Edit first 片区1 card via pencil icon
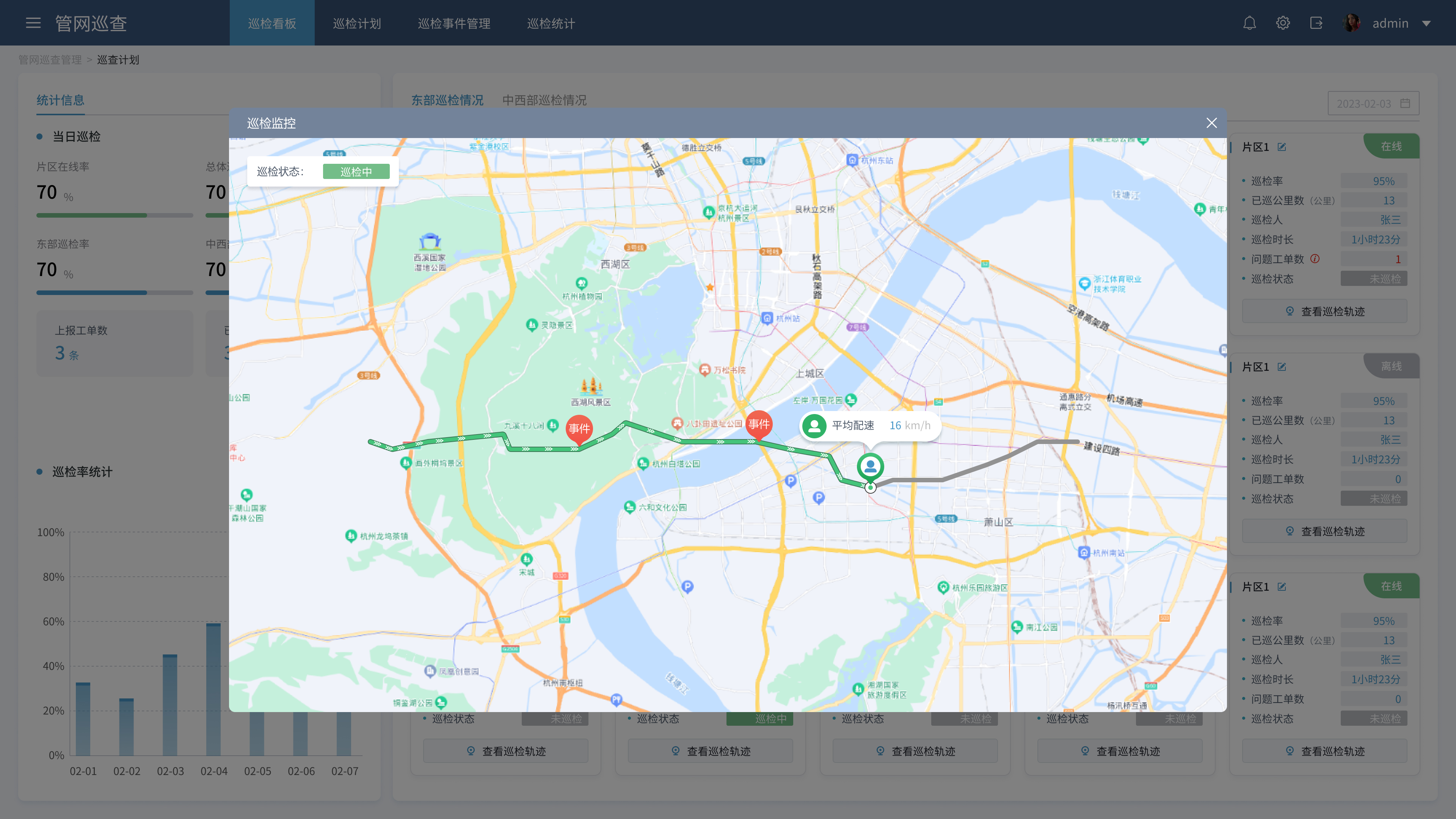The height and width of the screenshot is (819, 1456). [x=1282, y=147]
